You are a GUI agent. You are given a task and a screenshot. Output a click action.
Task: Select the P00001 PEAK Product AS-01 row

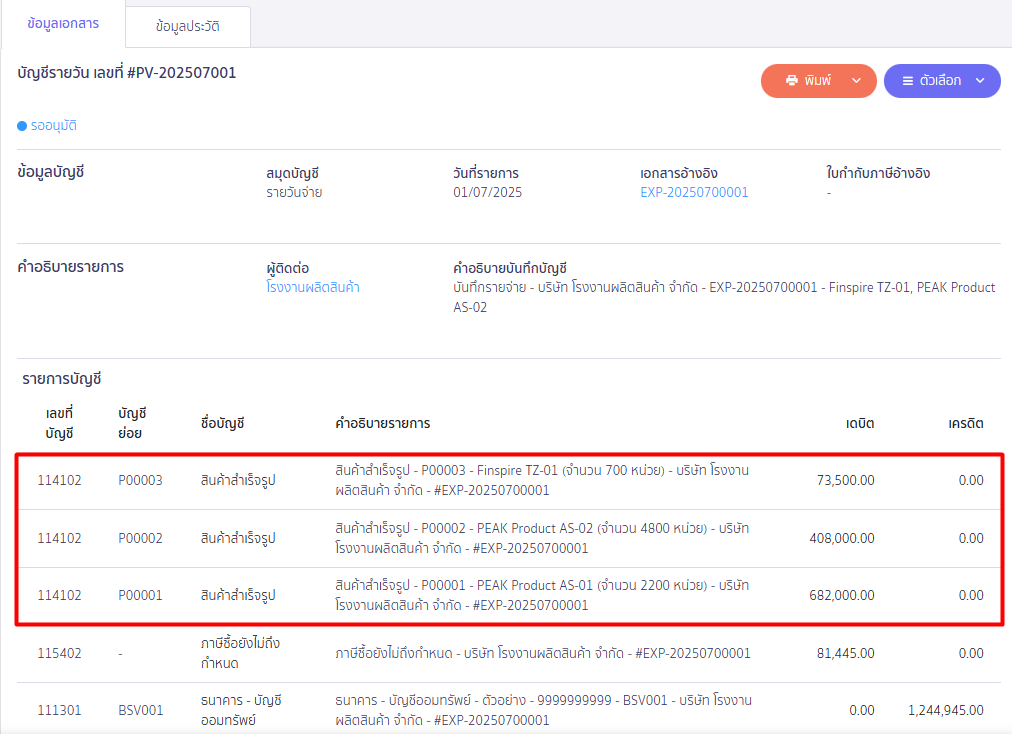coord(508,595)
